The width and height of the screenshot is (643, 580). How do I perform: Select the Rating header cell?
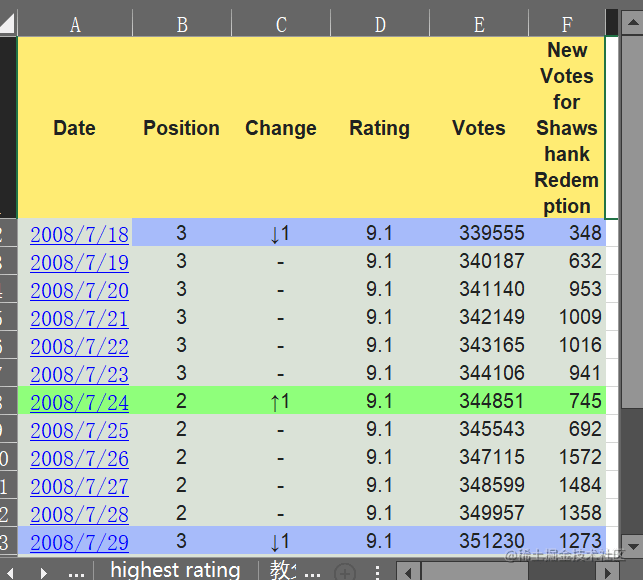(380, 128)
